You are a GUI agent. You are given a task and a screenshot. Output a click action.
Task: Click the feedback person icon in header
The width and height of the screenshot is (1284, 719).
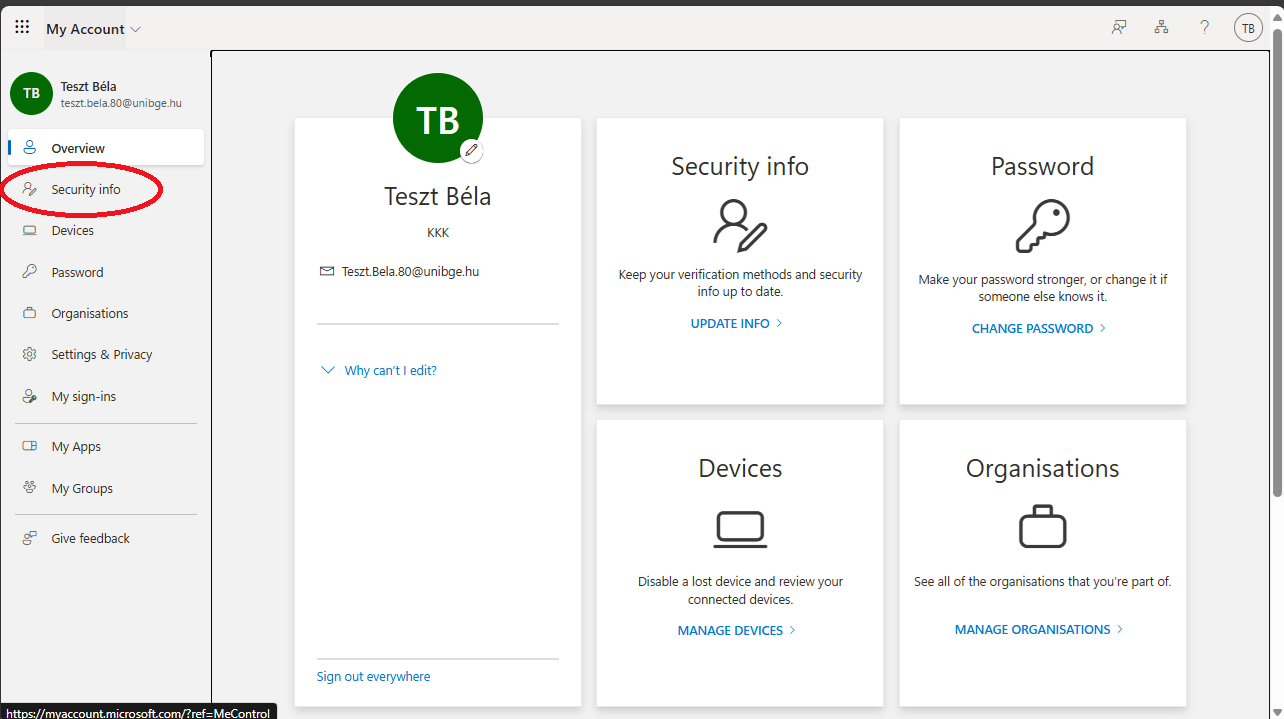click(x=1119, y=28)
